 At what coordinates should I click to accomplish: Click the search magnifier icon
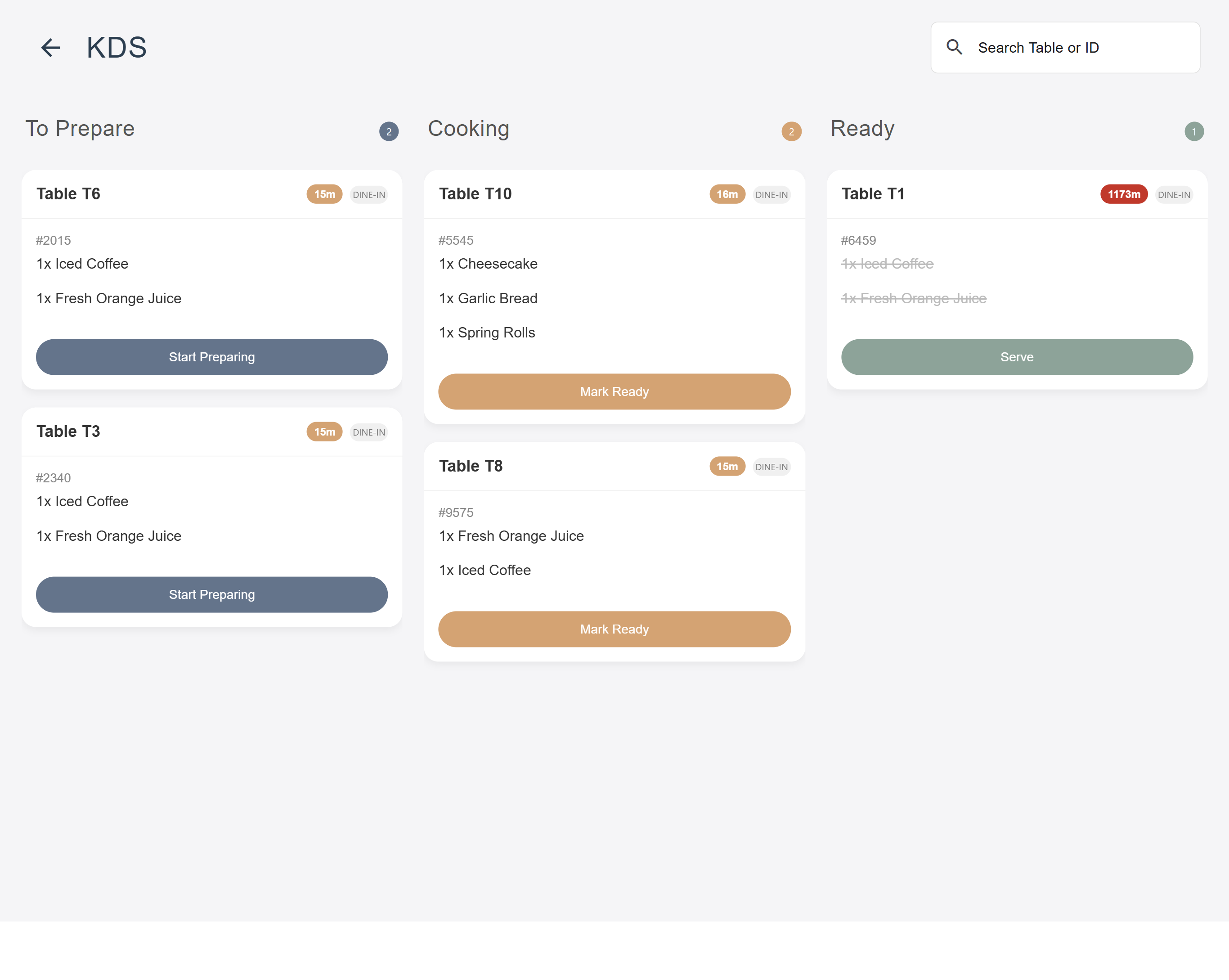pos(954,47)
